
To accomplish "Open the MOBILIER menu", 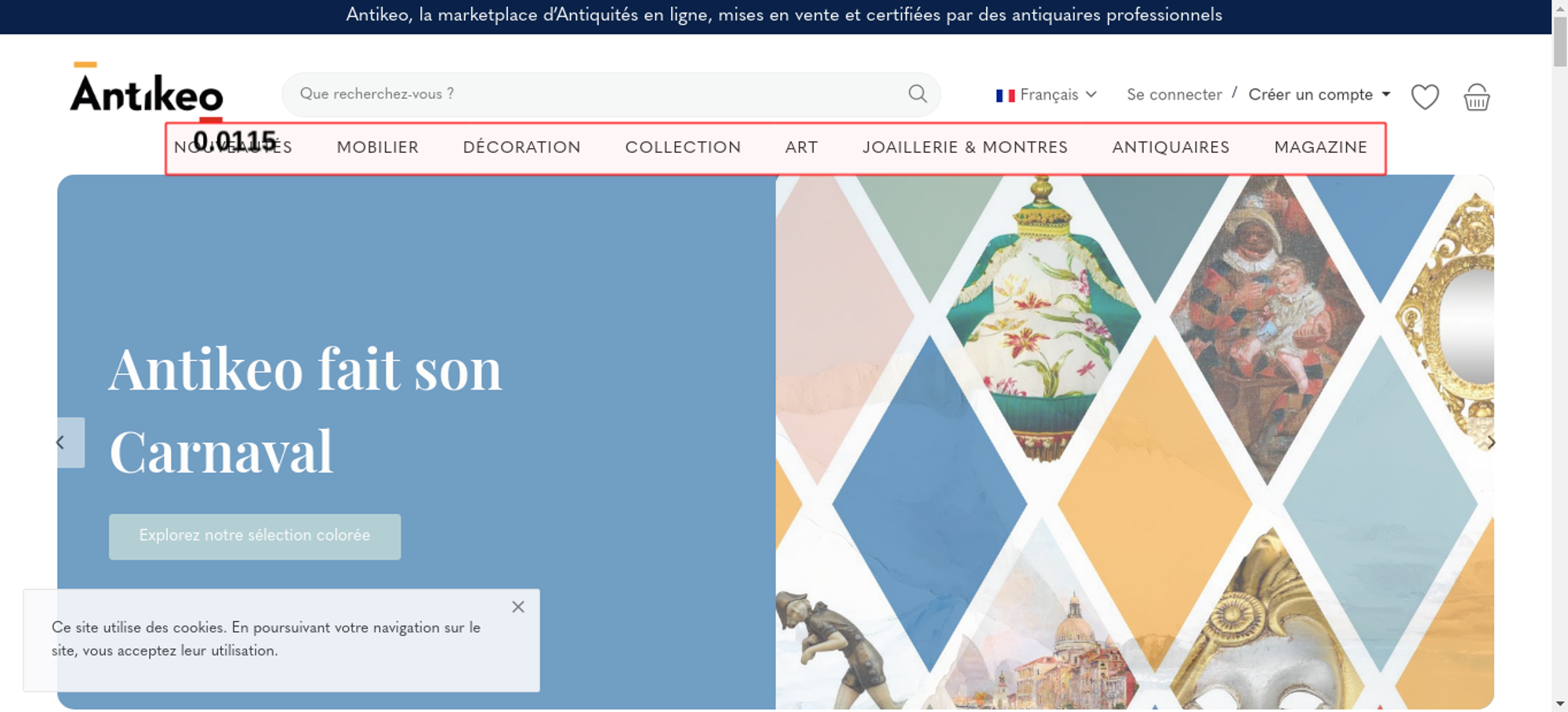I will tap(378, 147).
